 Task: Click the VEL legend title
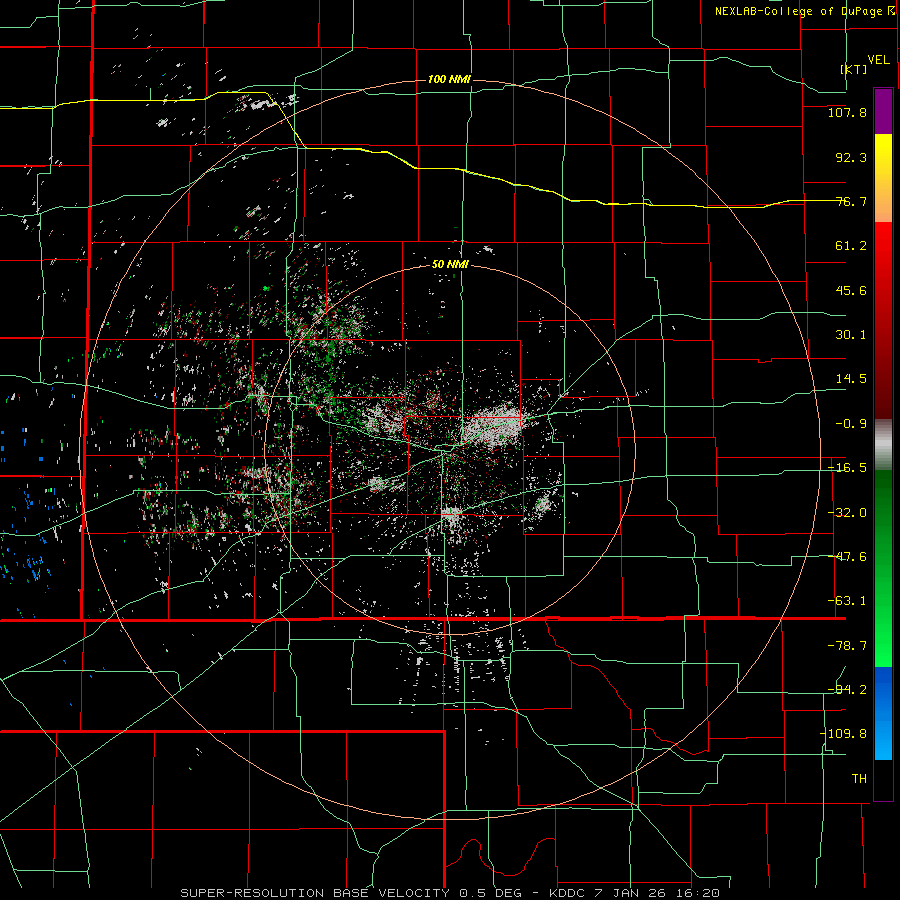pos(878,60)
